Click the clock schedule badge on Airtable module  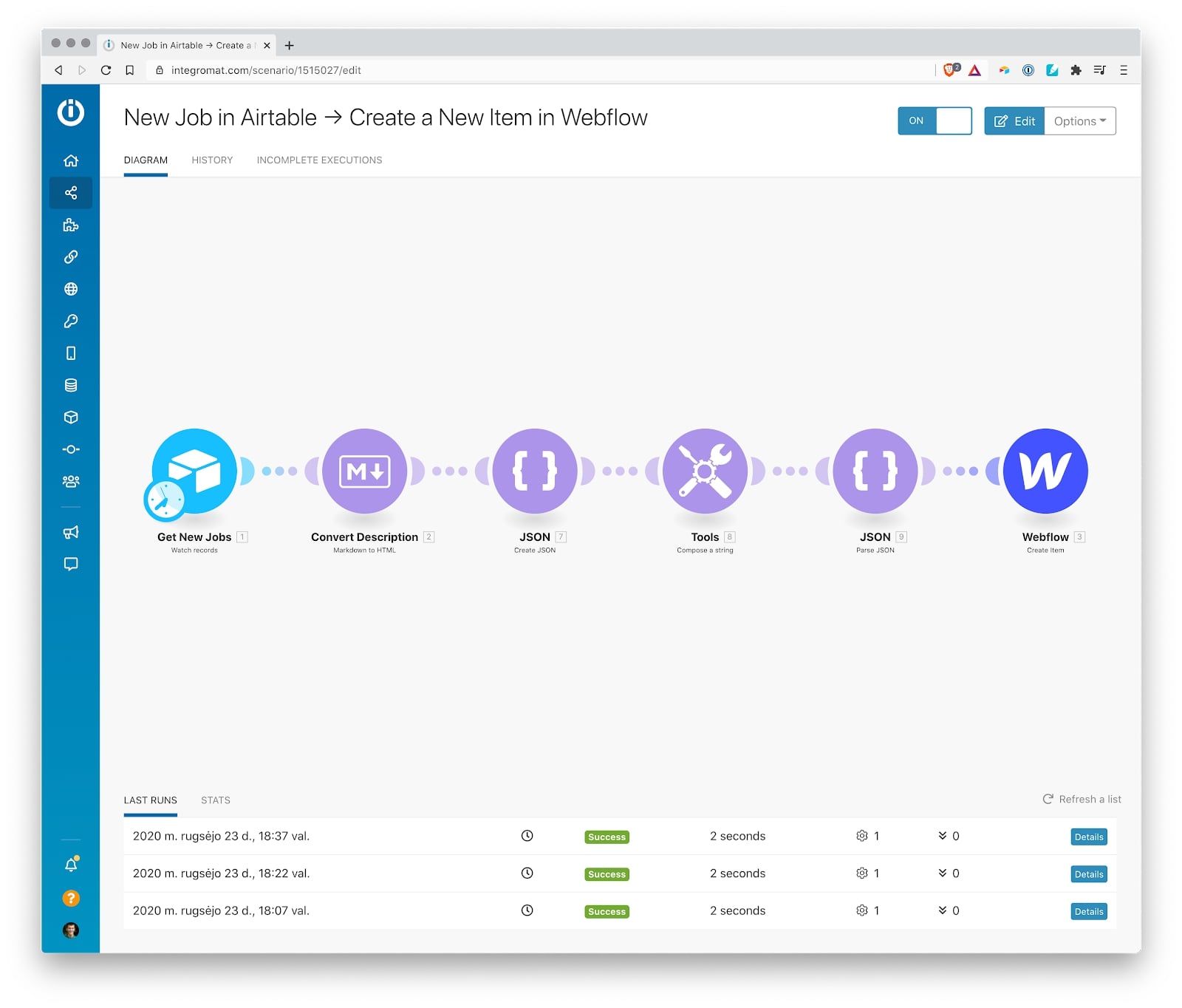(165, 500)
